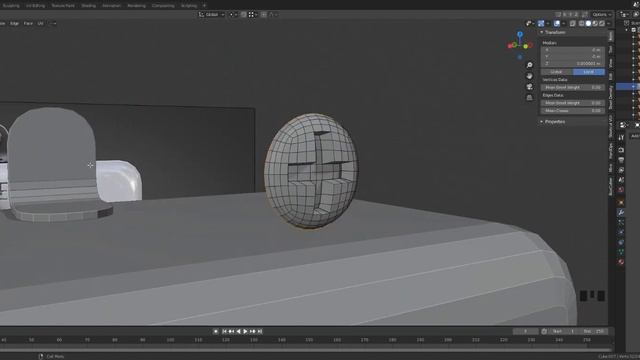Open Tool properties tab in properties editor

pyautogui.click(x=621, y=137)
